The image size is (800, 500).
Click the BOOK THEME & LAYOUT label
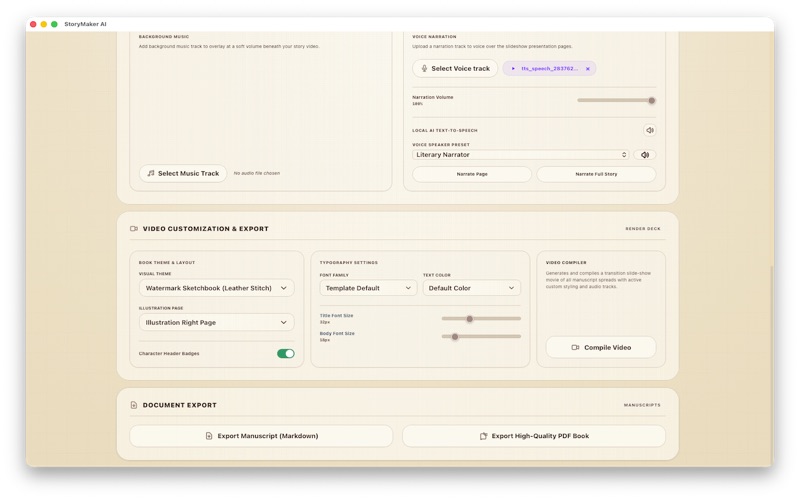point(167,263)
